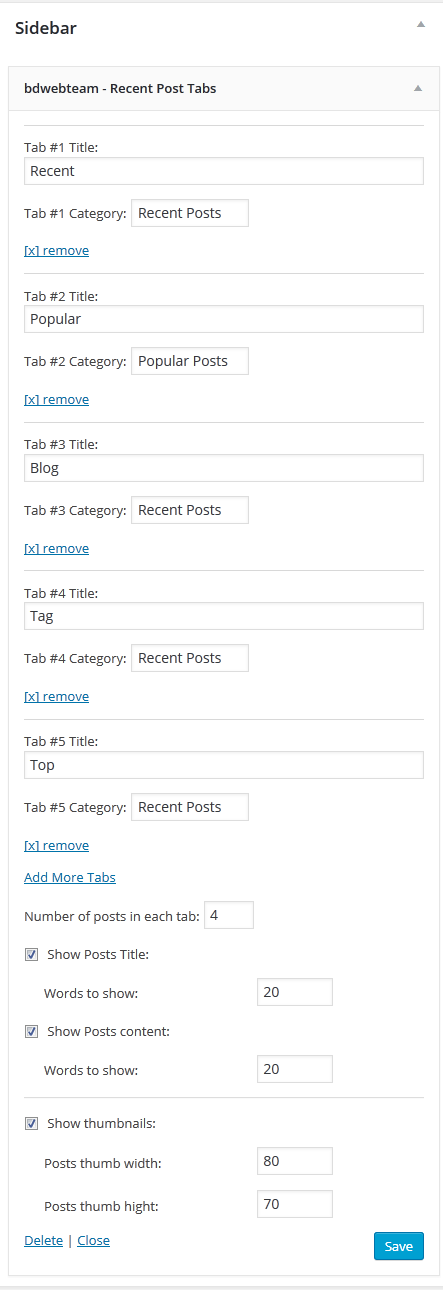Open the Tab #2 Category dropdown
This screenshot has width=443, height=1290.
(x=190, y=361)
